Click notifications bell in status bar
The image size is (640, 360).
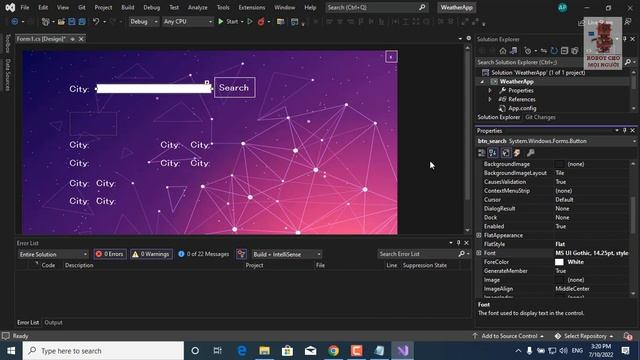pyautogui.click(x=628, y=336)
